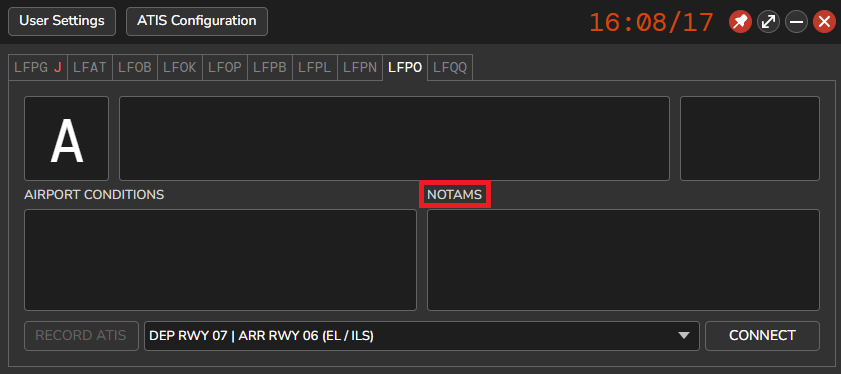Click the CONNECT button
841x374 pixels.
[762, 336]
